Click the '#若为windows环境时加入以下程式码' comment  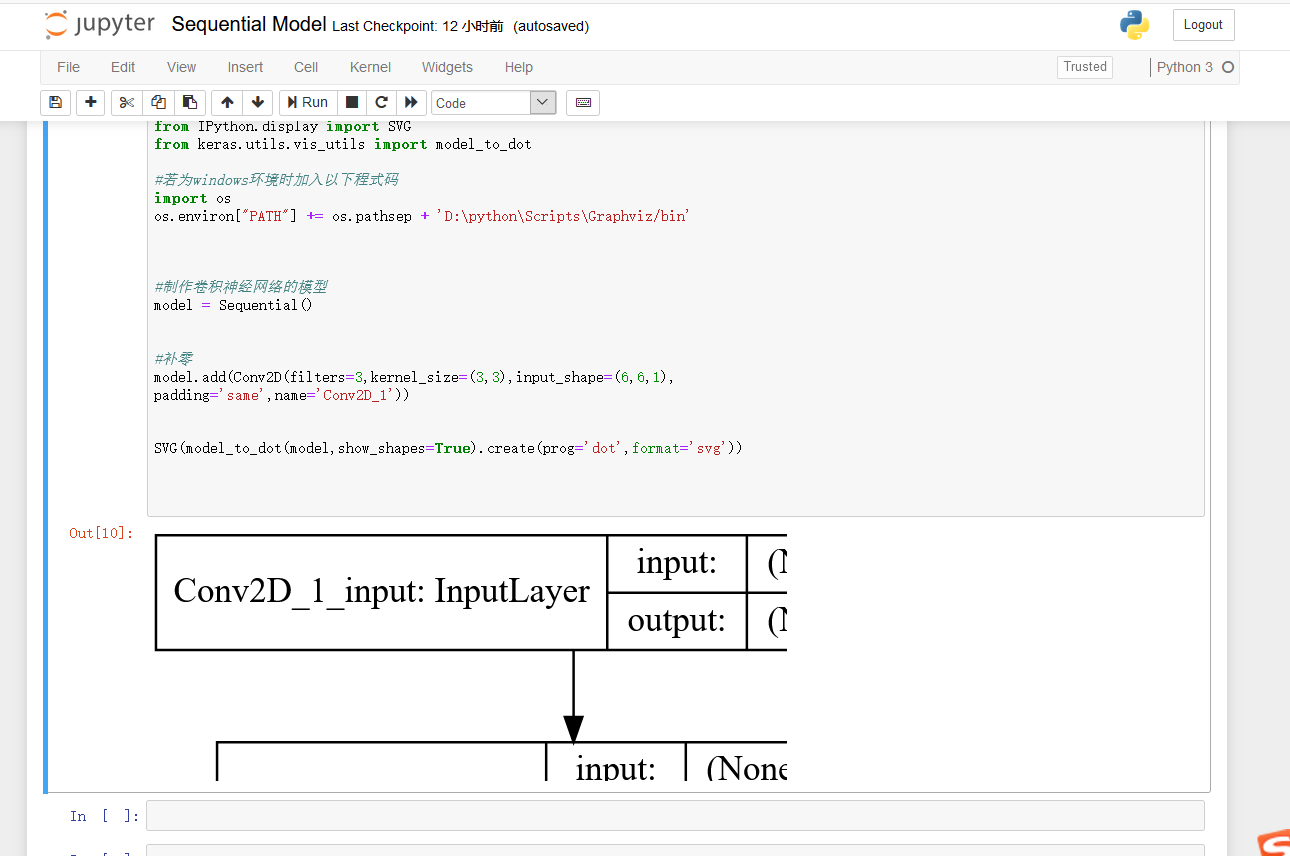click(x=276, y=180)
